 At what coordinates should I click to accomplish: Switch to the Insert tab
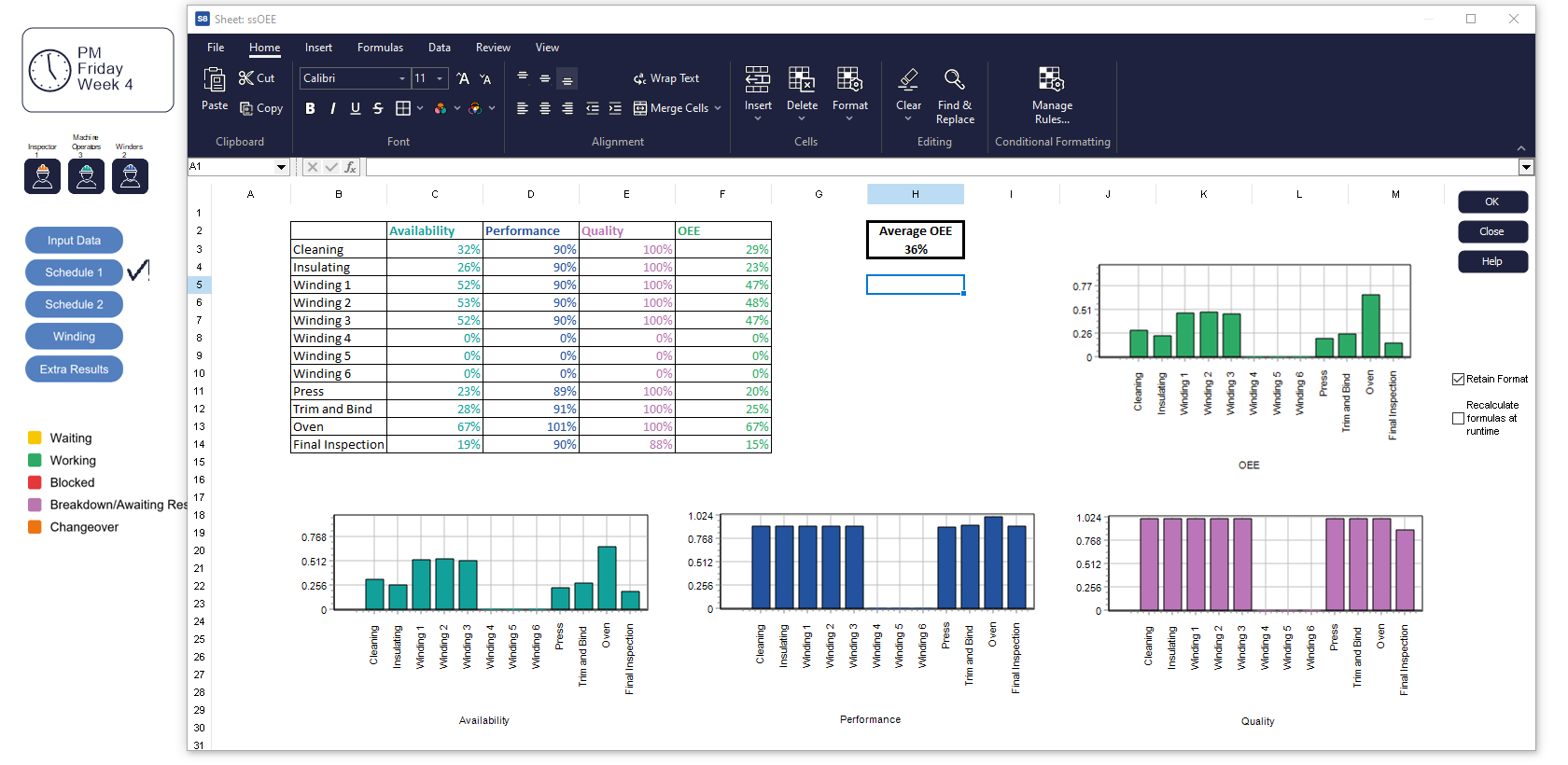click(318, 48)
